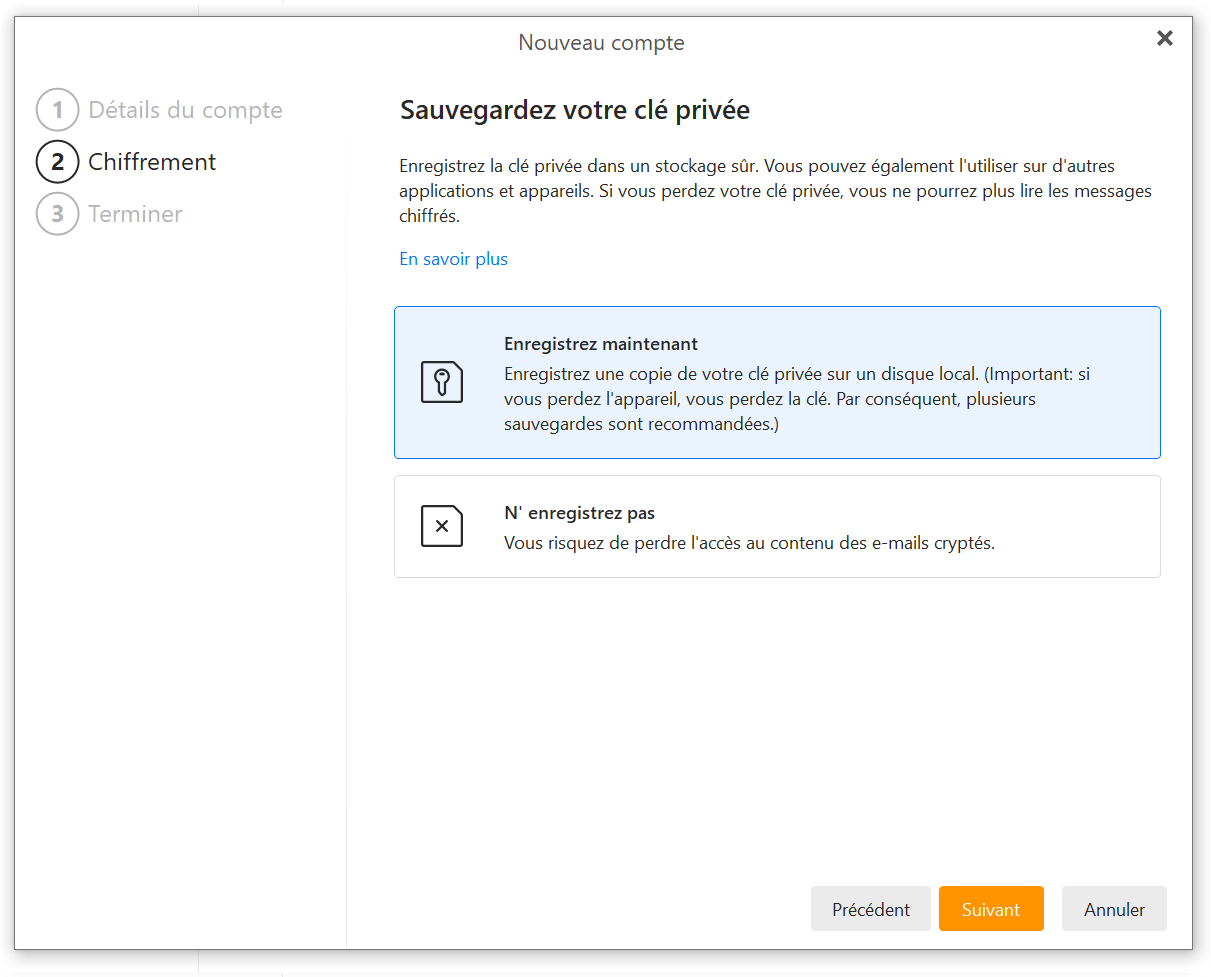This screenshot has height=977, width=1211.
Task: Choose the Enregistrez maintenant option title
Action: (x=600, y=344)
